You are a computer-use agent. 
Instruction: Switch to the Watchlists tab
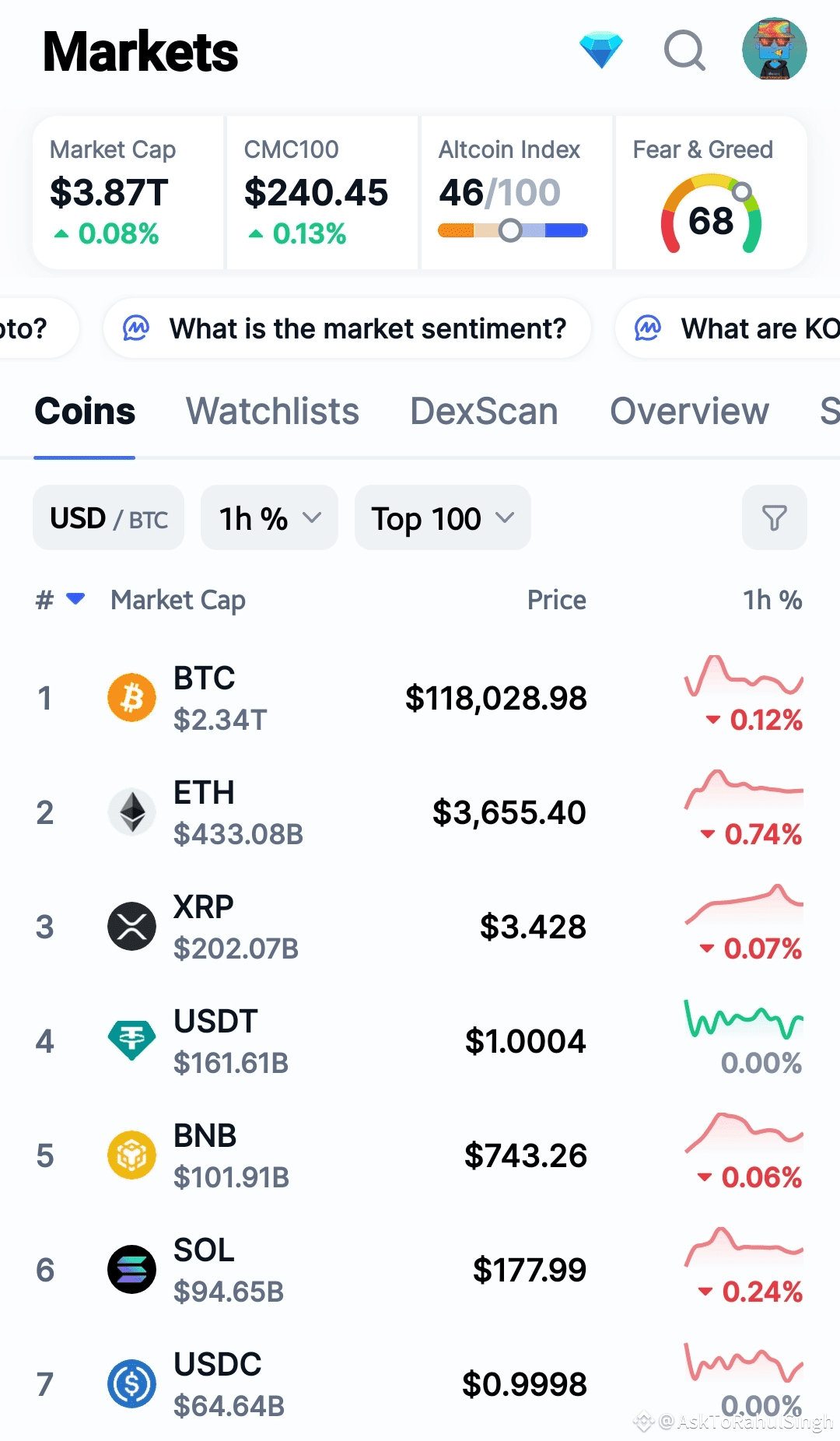(x=272, y=411)
